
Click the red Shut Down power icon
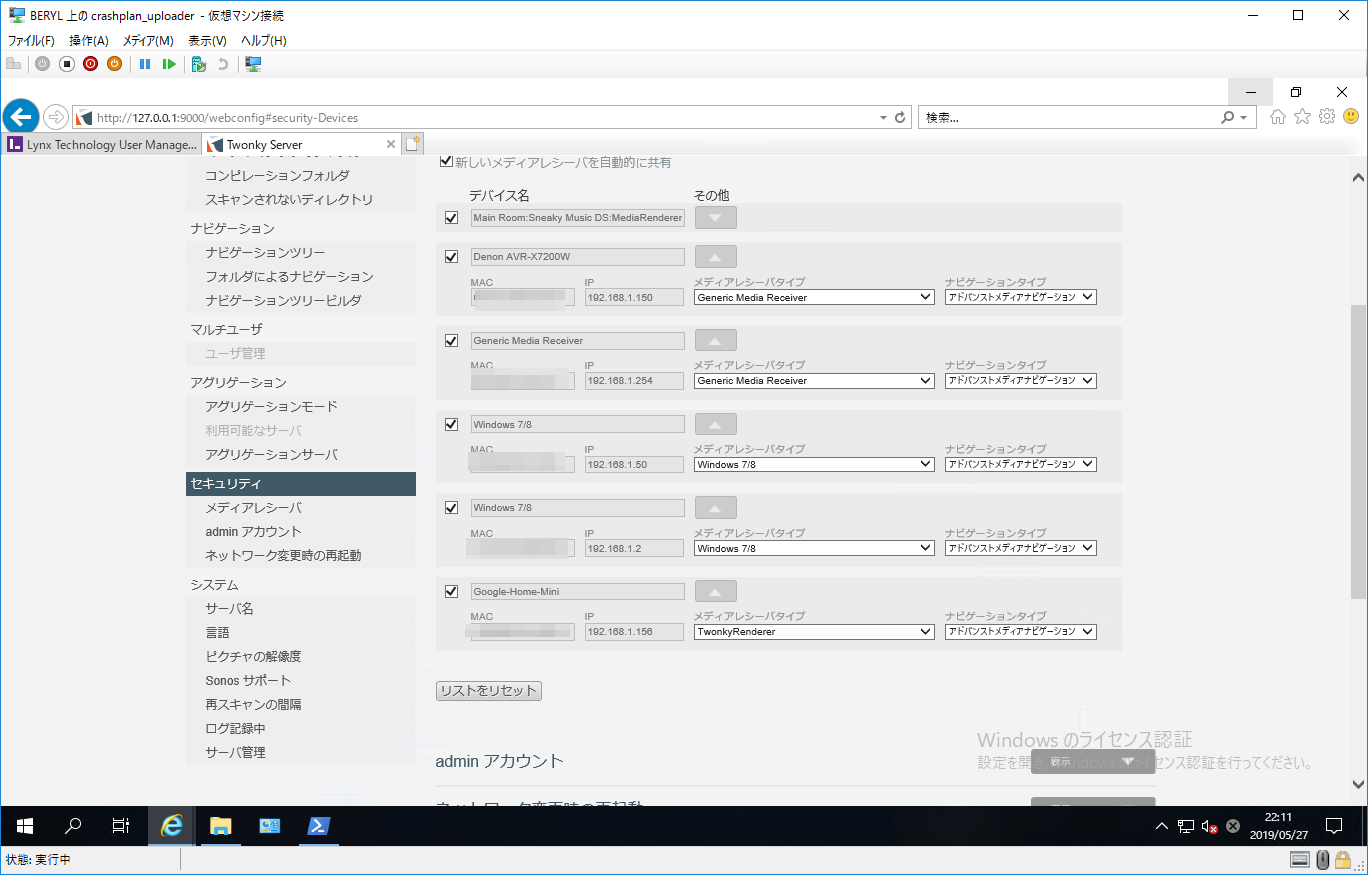[90, 64]
